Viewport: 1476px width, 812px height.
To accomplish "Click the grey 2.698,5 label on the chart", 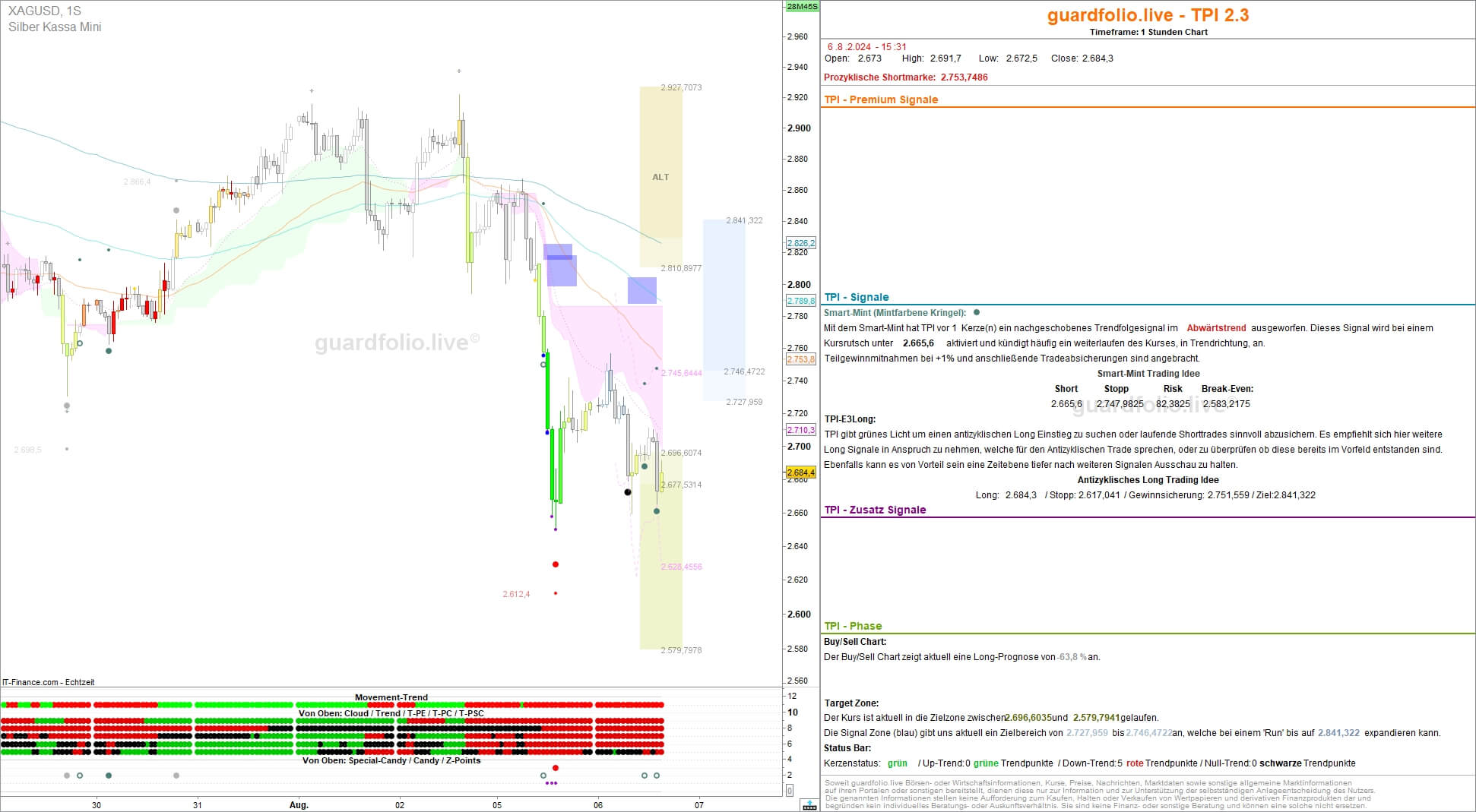I will click(x=28, y=450).
